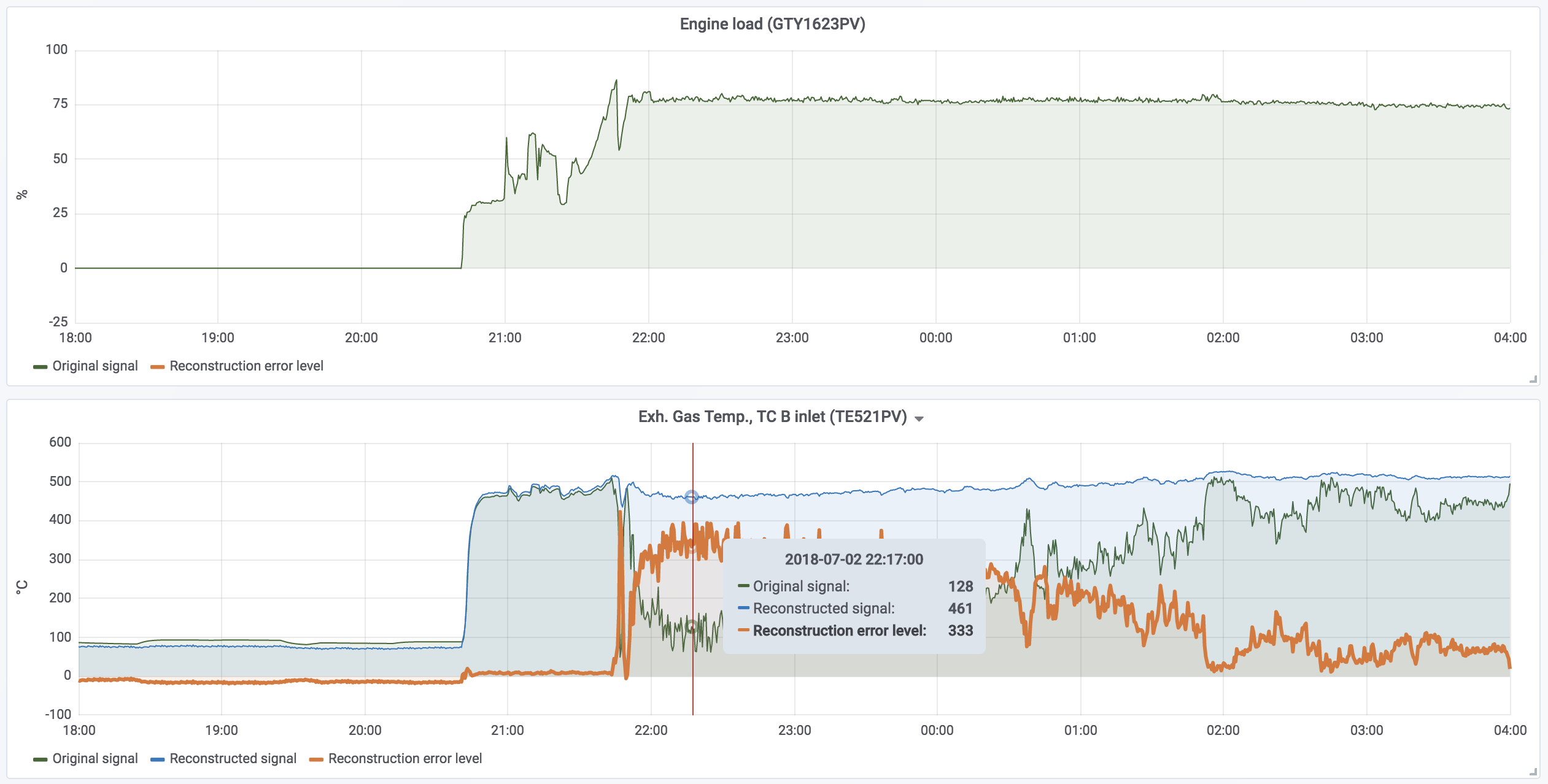
Task: Click the Exh. Gas Temp., TC B inlet title text
Action: (x=772, y=417)
